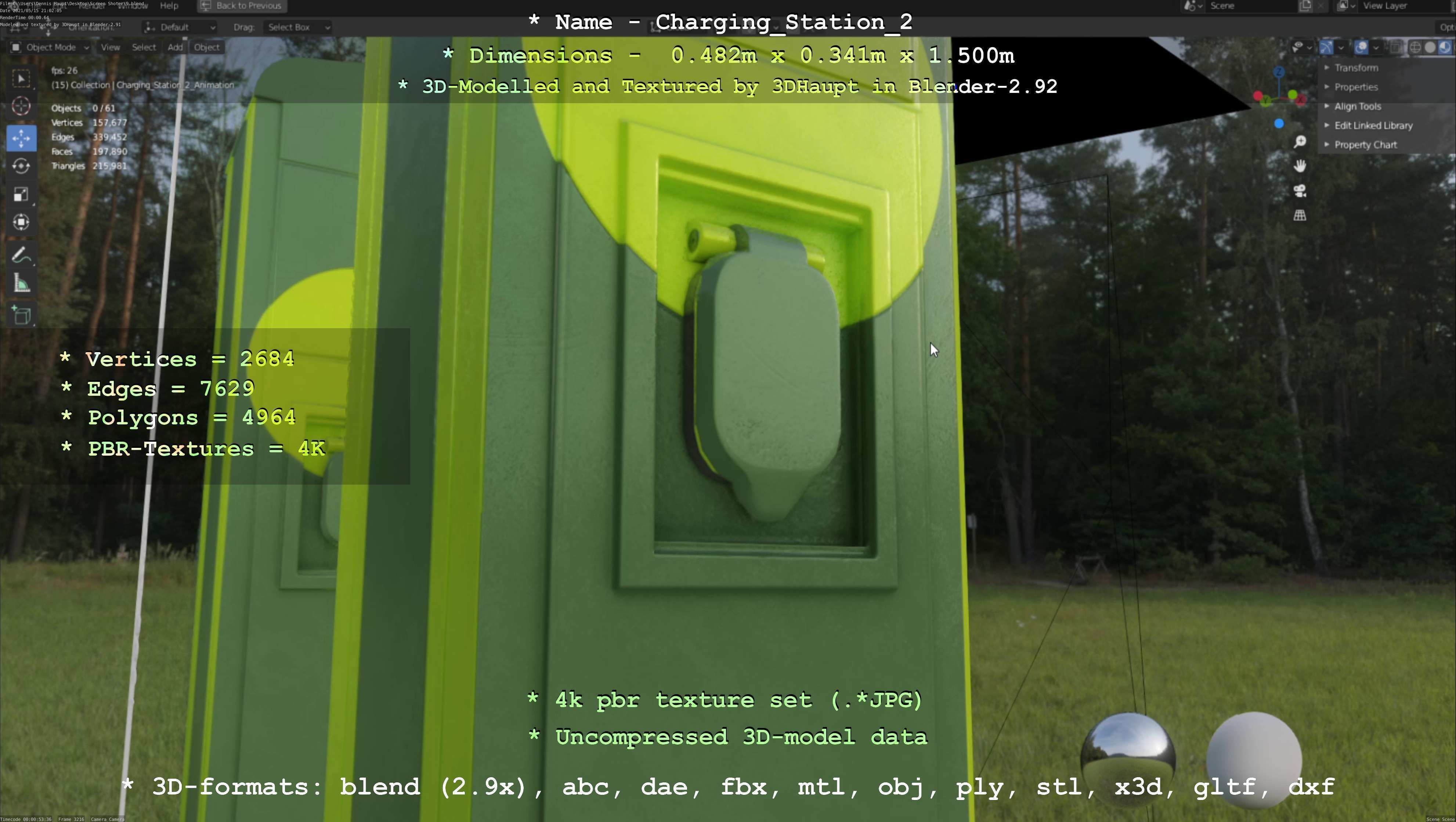Toggle viewport overlays button
Screen dimensions: 1456x822
click(x=1361, y=47)
